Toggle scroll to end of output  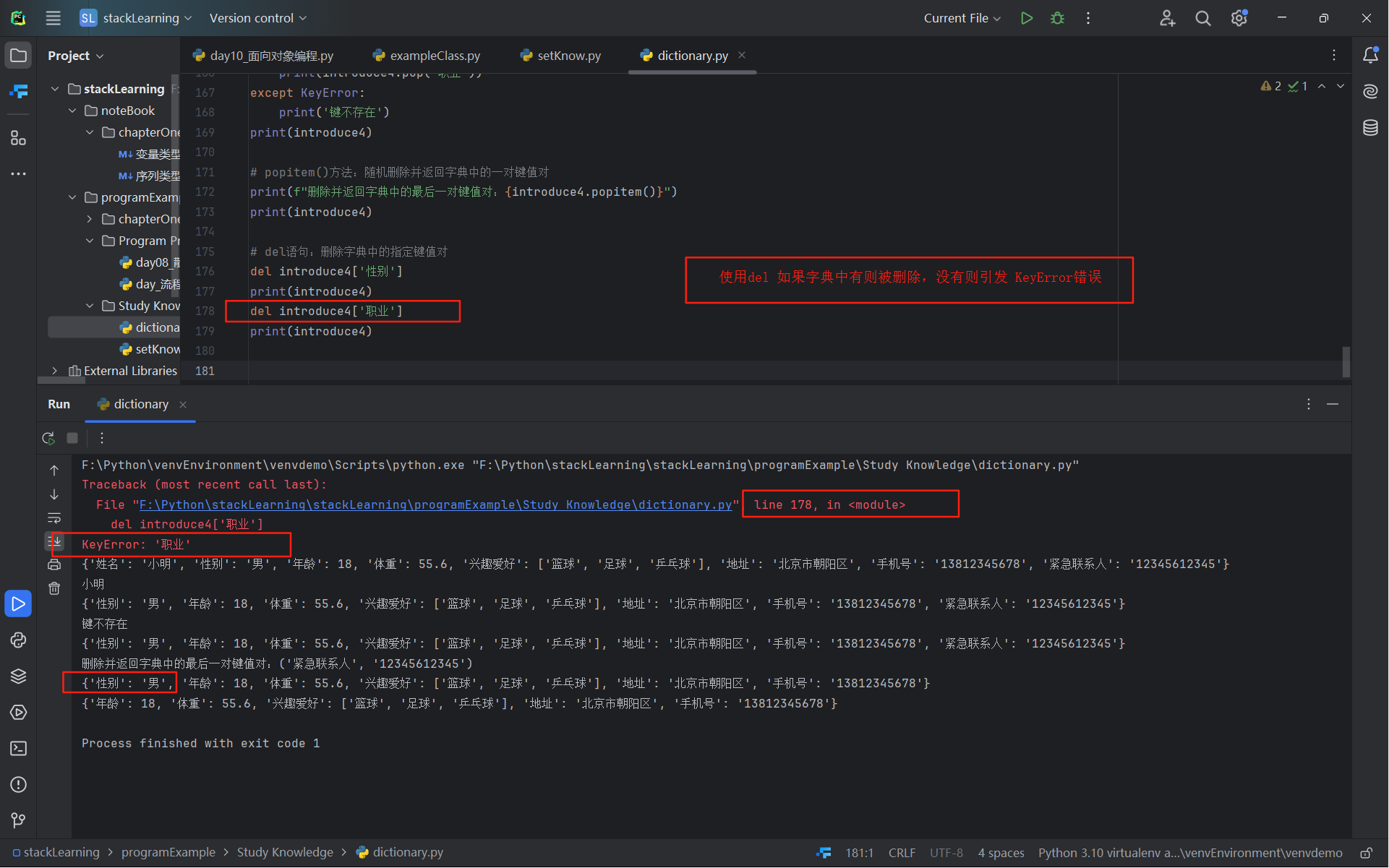pyautogui.click(x=54, y=541)
